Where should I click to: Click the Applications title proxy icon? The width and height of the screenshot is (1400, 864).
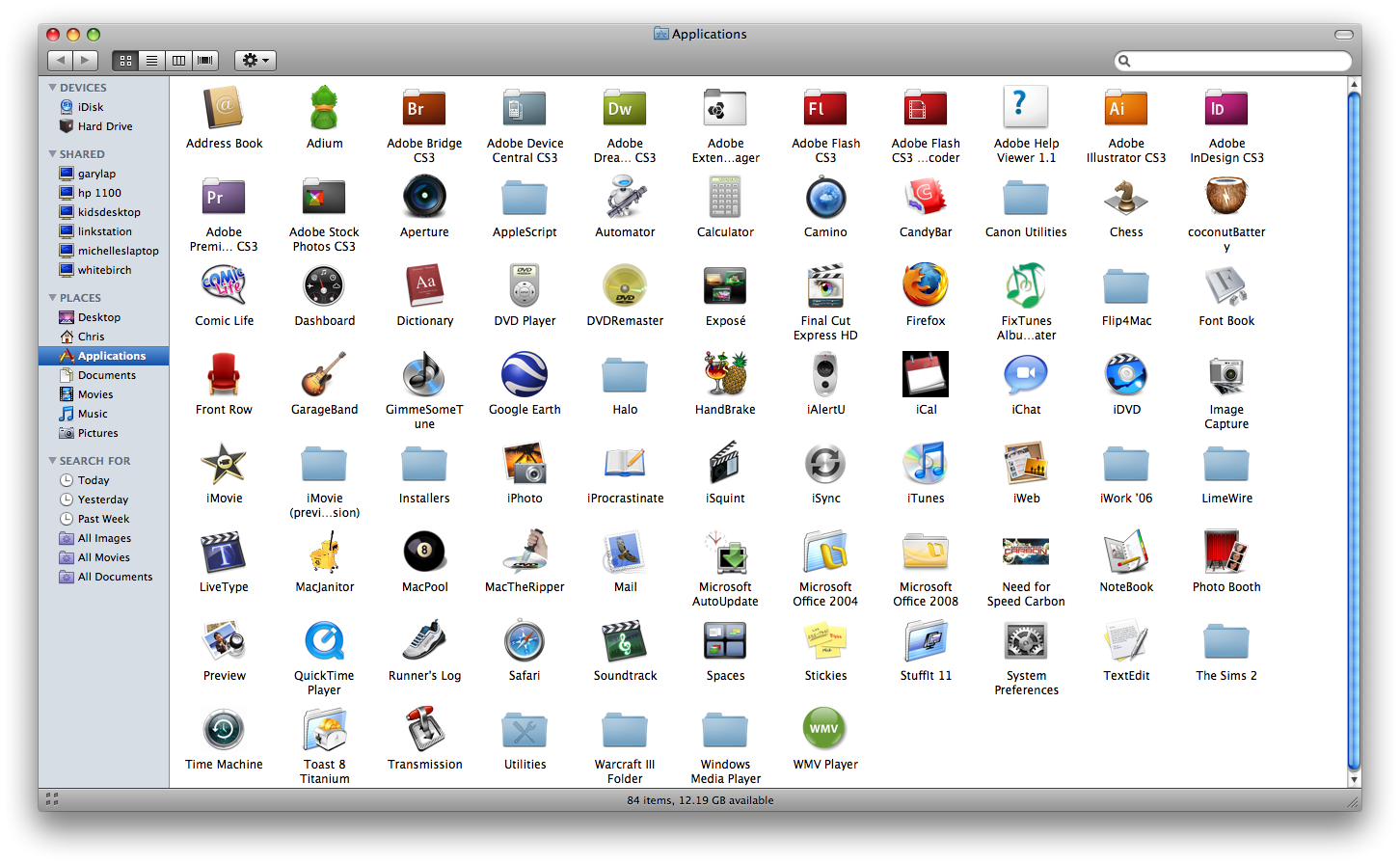point(660,34)
